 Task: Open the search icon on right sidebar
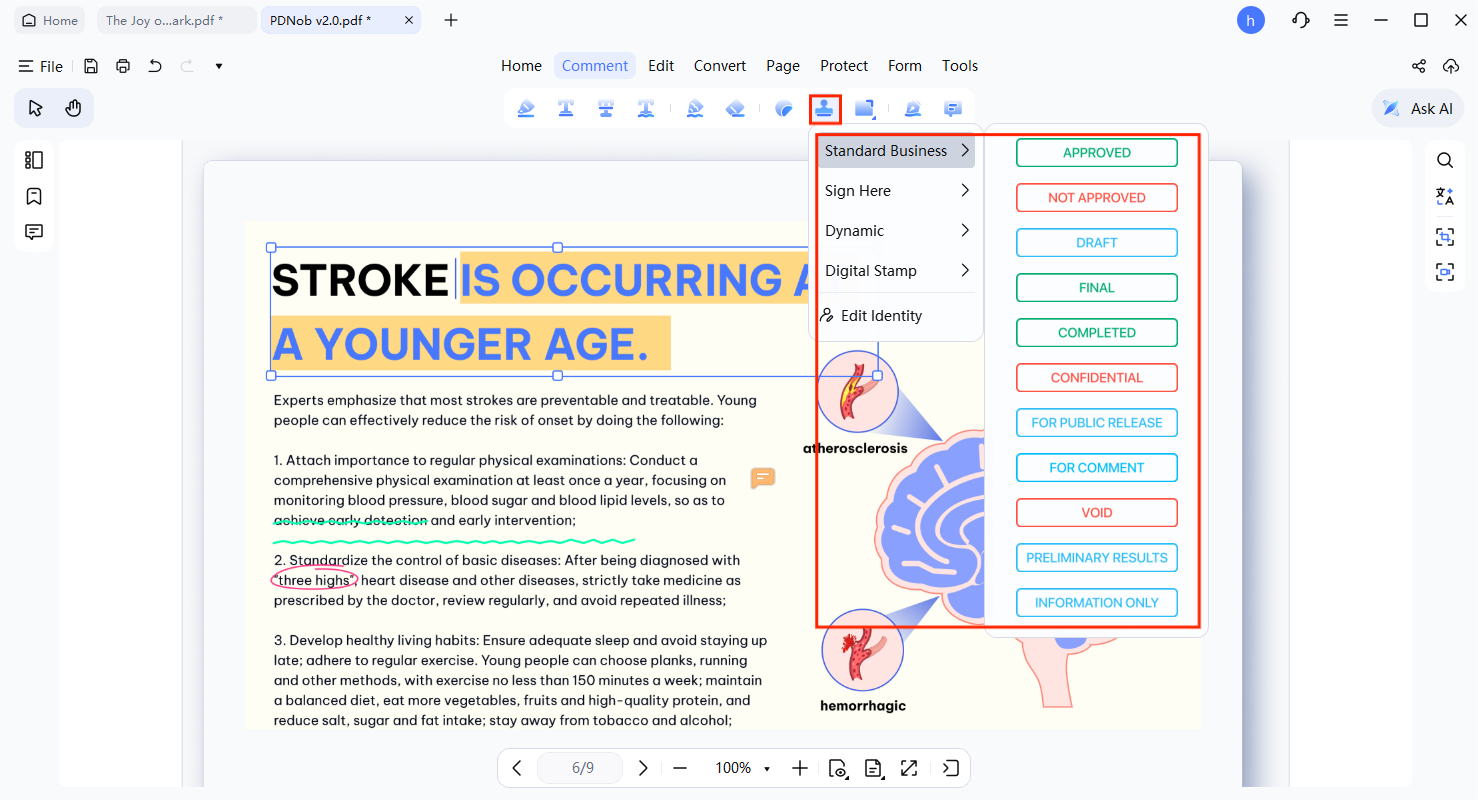click(x=1445, y=160)
